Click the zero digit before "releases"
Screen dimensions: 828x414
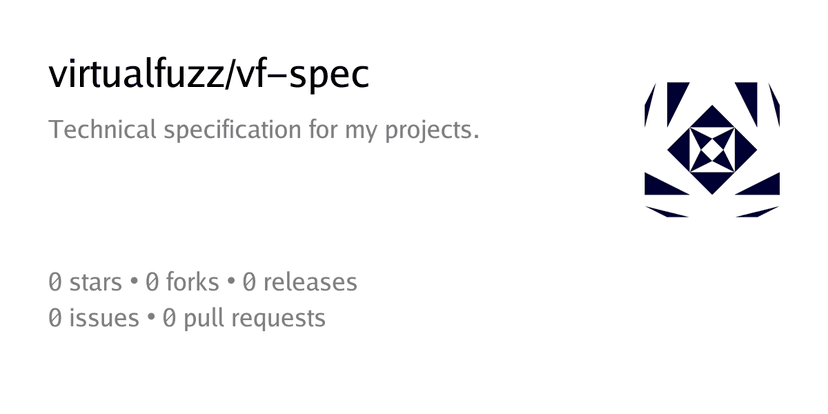(250, 283)
